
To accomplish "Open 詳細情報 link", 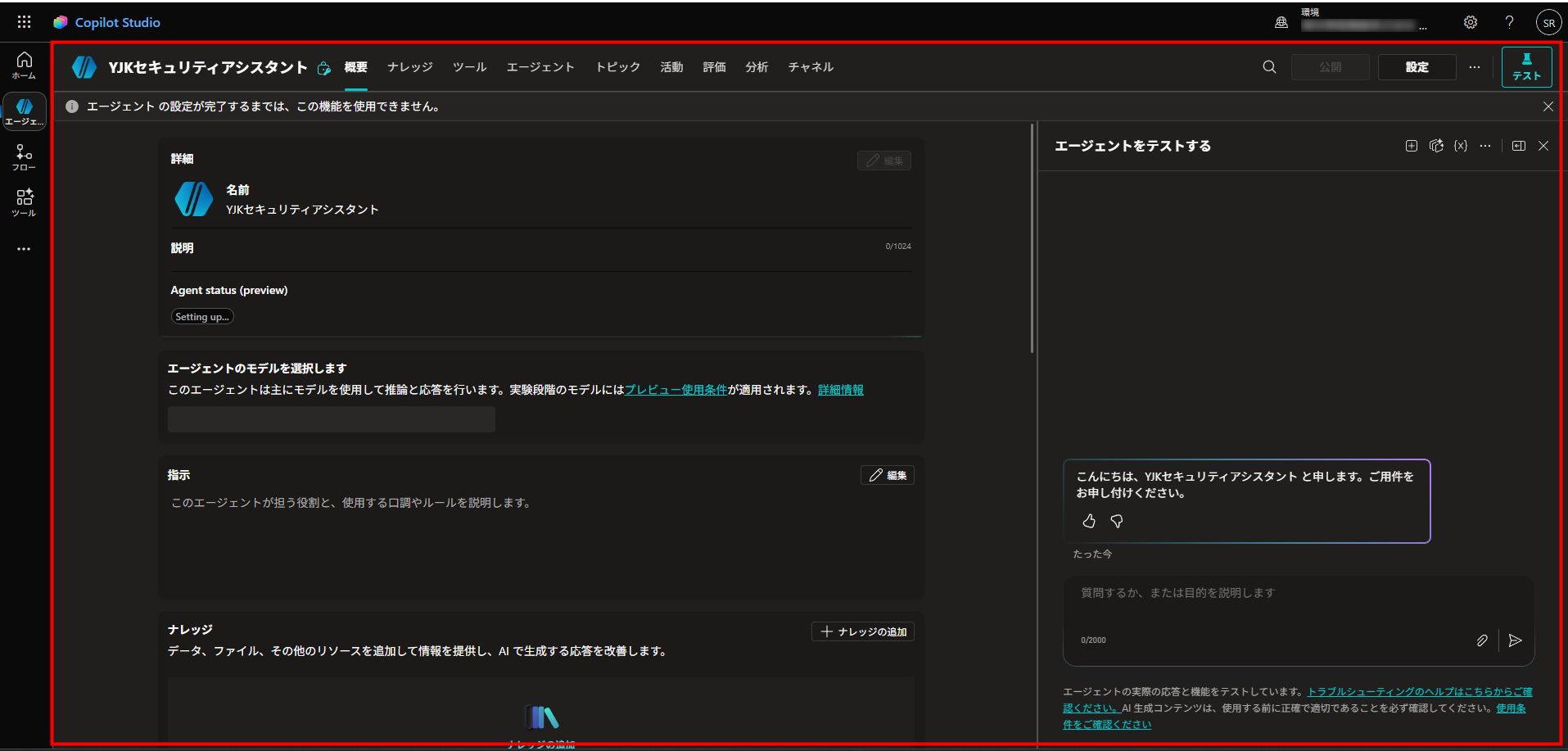I will 841,390.
